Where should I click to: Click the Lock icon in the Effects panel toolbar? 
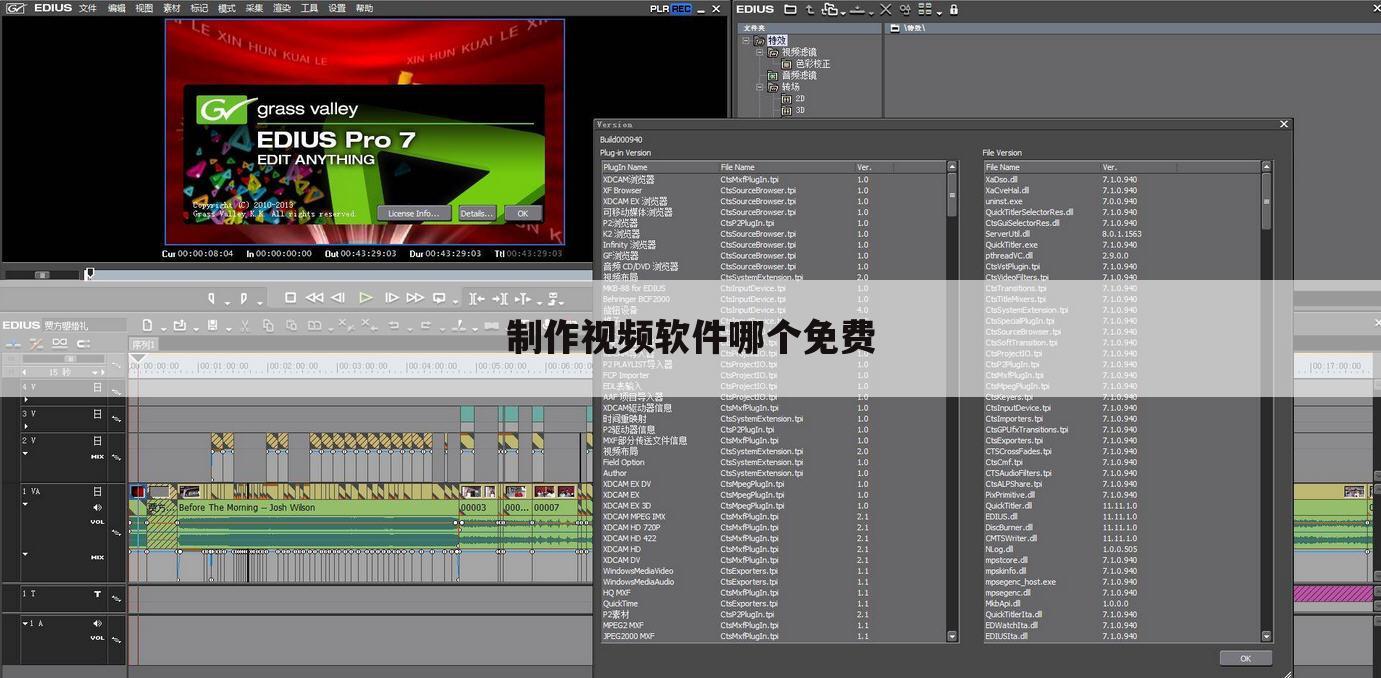point(953,9)
